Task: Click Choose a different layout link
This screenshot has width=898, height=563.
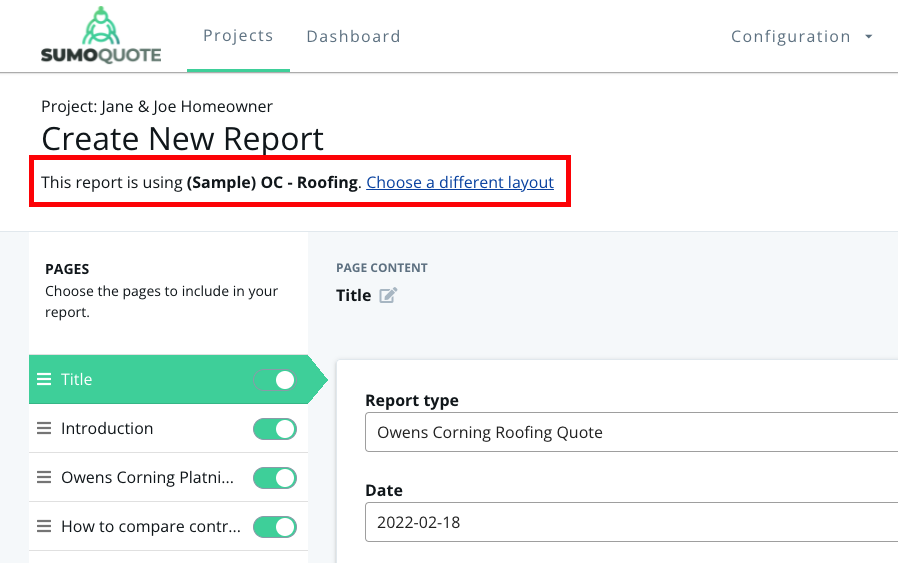Action: point(460,182)
